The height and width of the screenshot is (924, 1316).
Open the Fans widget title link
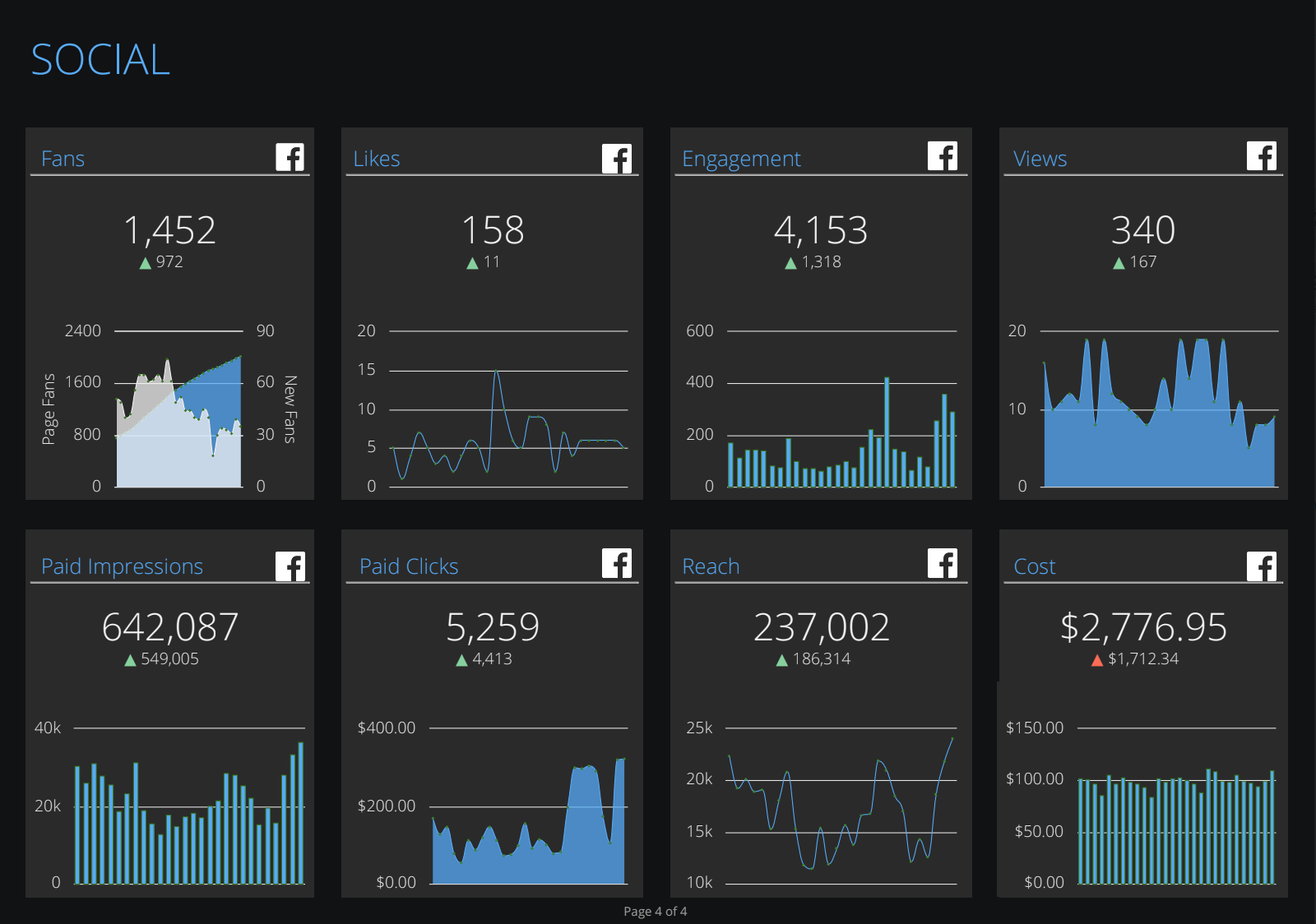click(x=63, y=159)
